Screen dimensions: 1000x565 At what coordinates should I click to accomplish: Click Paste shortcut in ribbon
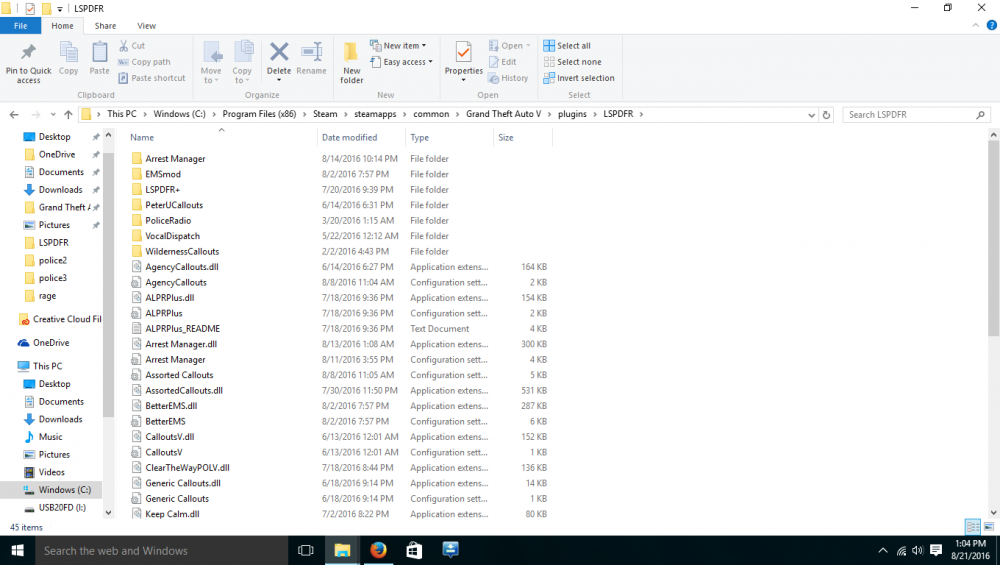152,78
